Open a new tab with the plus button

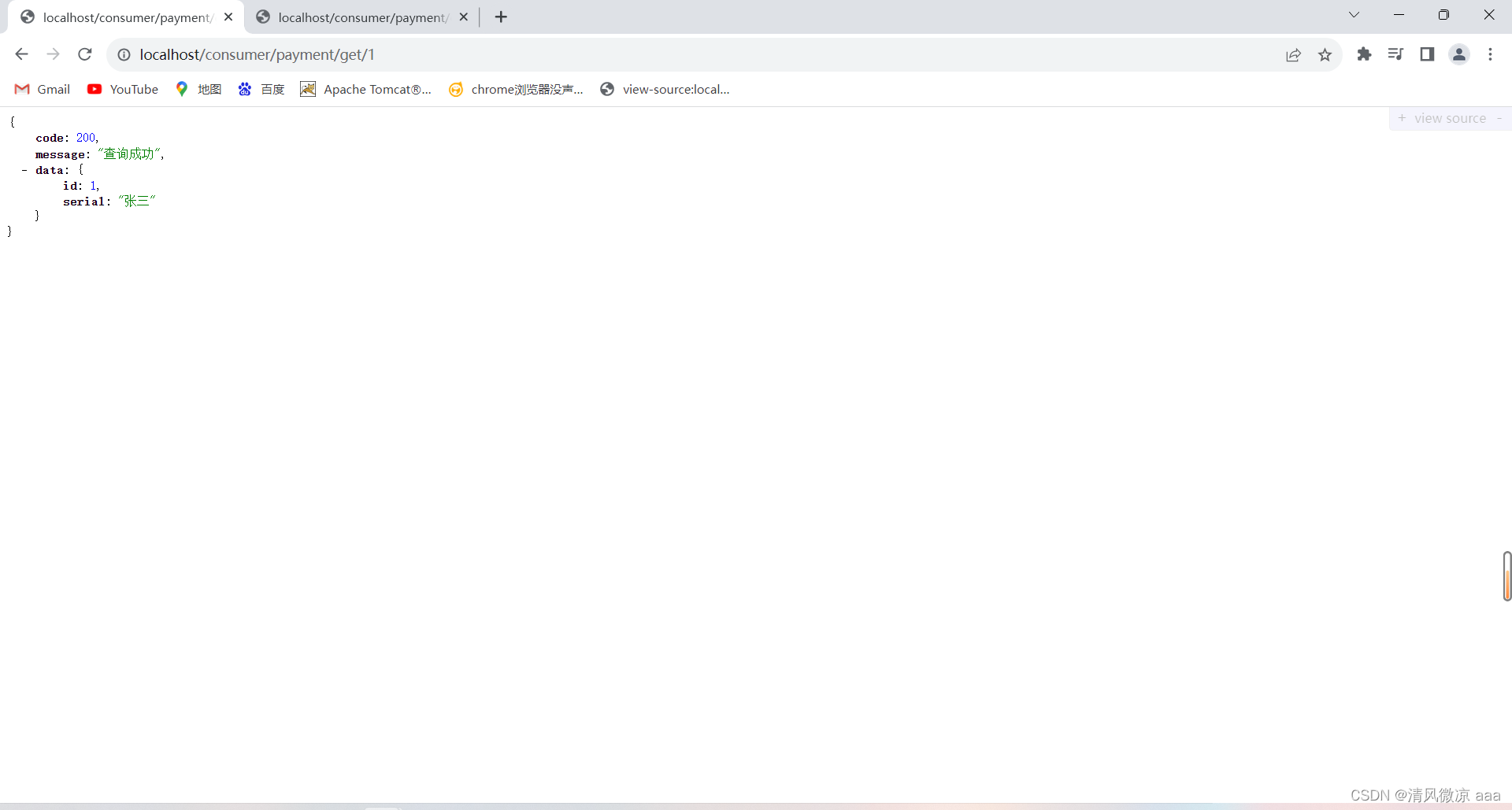[x=501, y=17]
